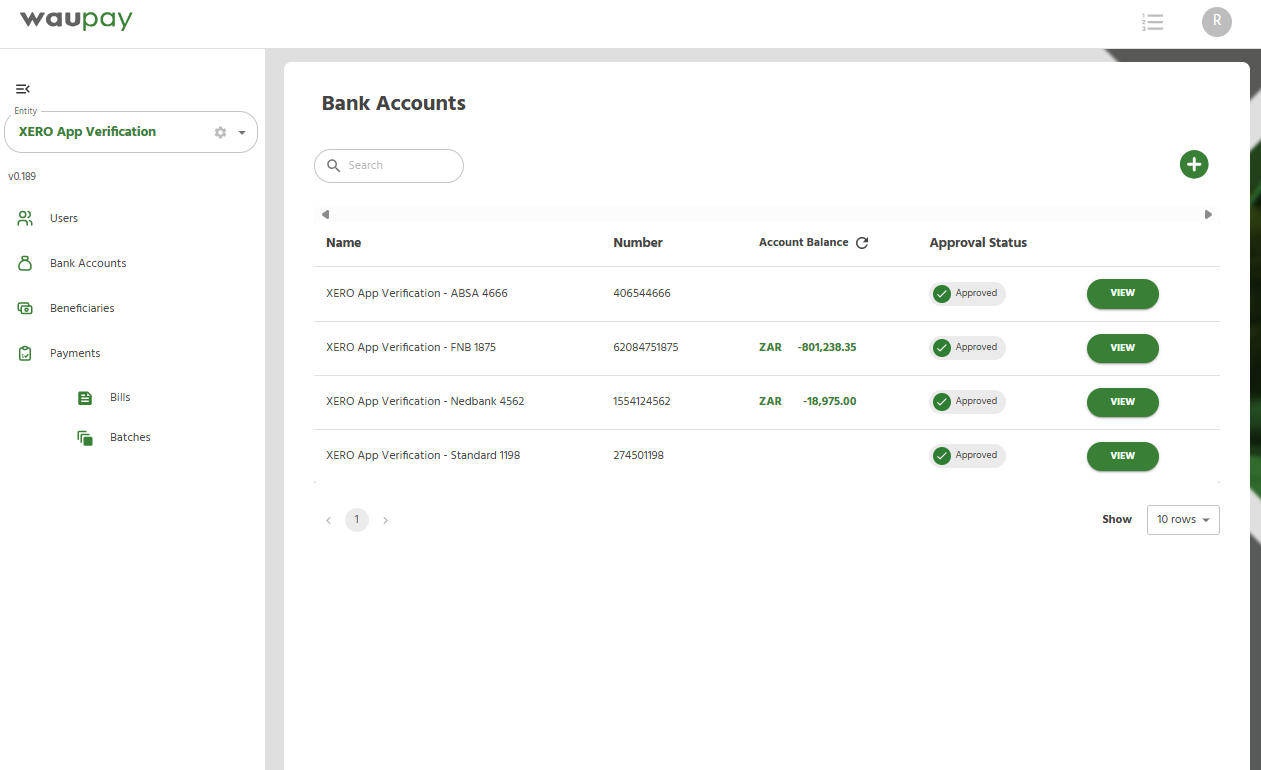Open the task list icon in header

(1152, 22)
